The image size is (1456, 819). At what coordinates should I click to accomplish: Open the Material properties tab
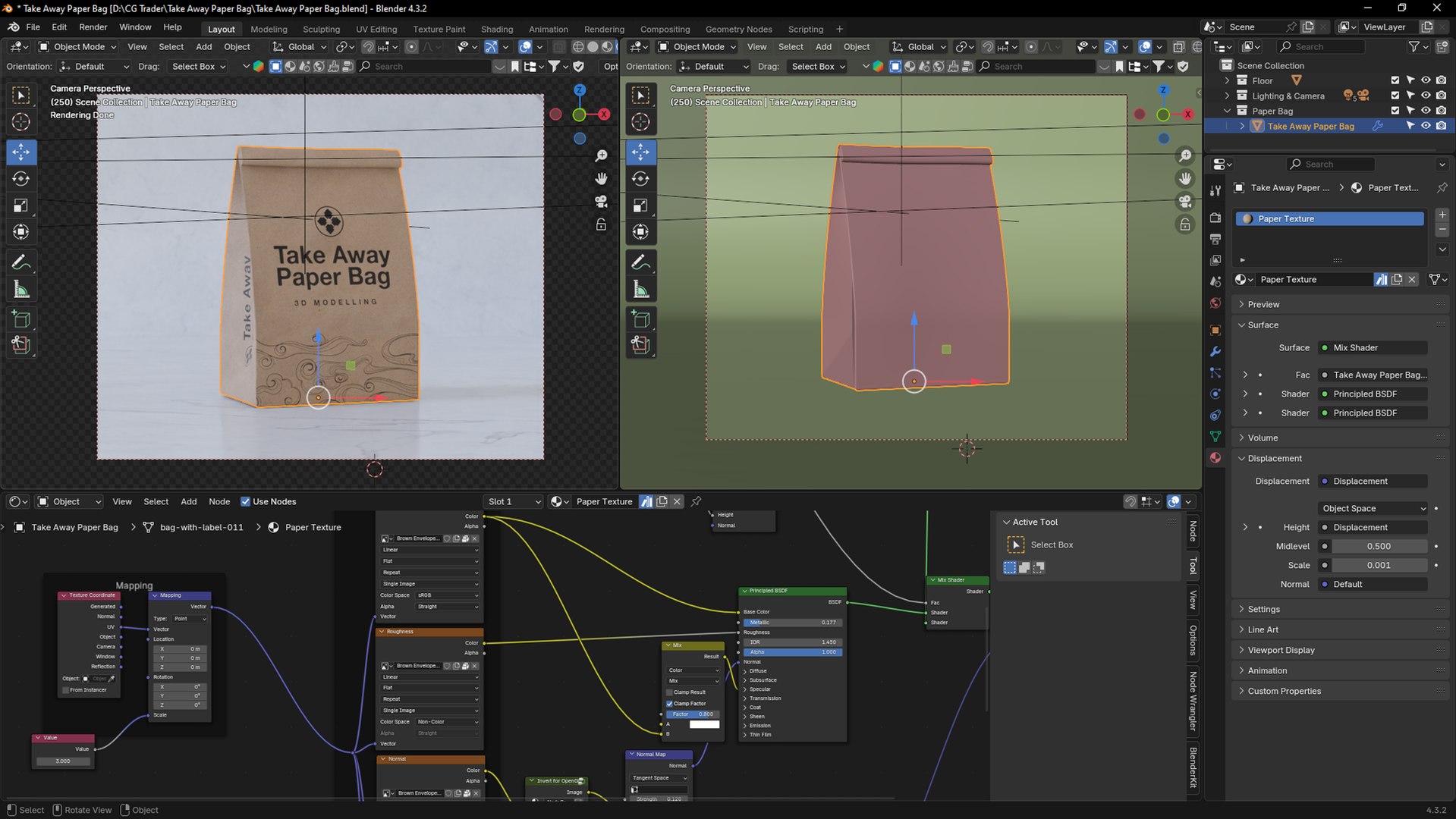(1215, 458)
